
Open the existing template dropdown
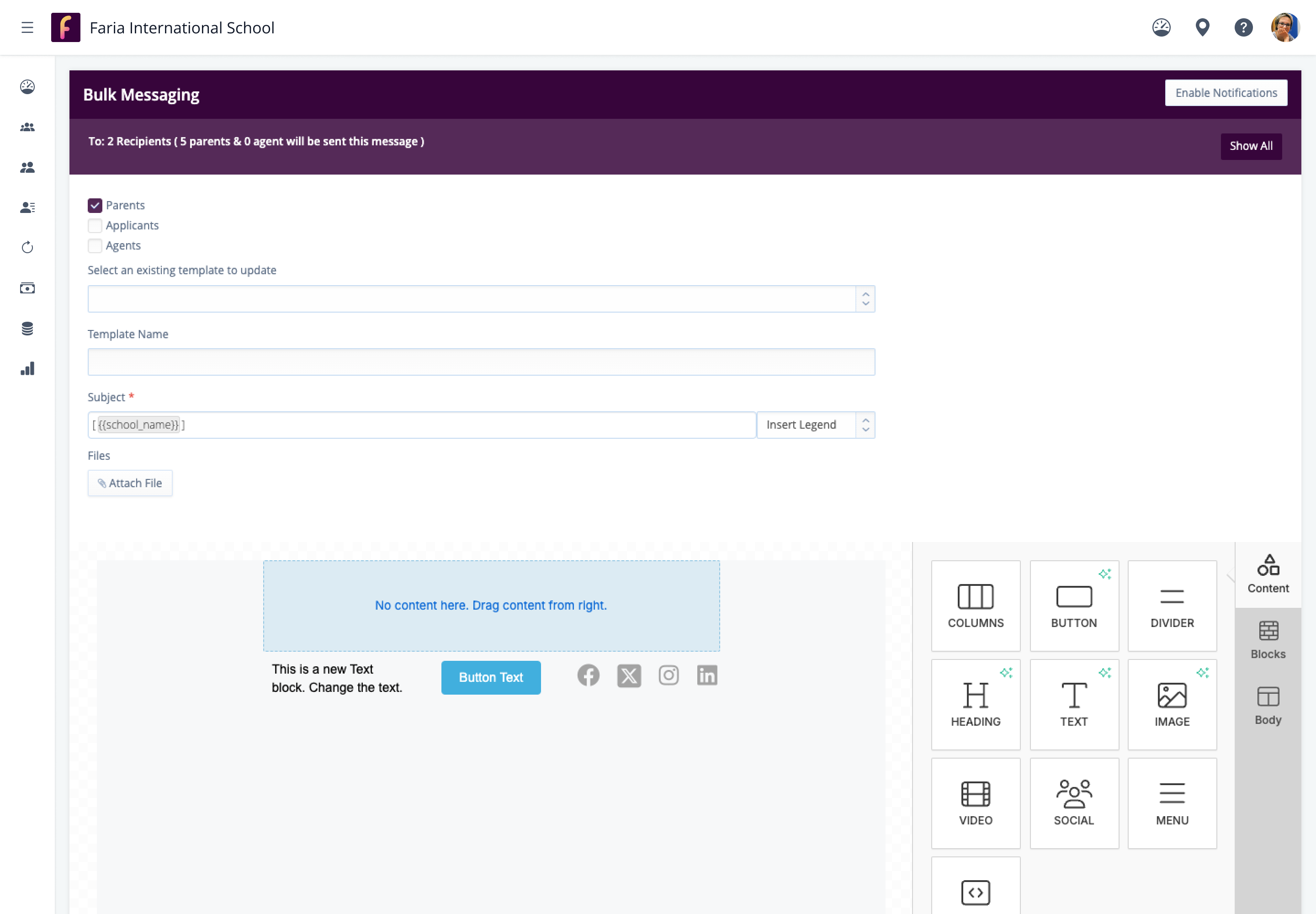(480, 299)
